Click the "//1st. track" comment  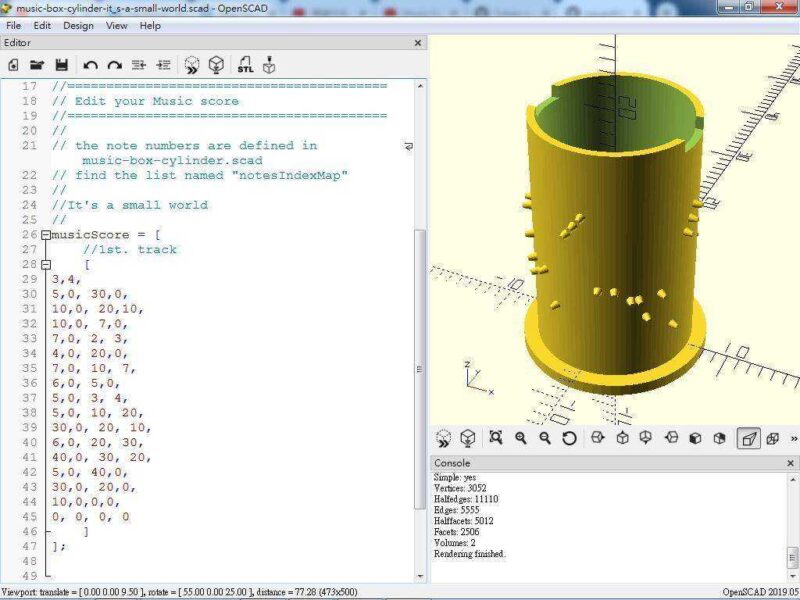tap(130, 249)
